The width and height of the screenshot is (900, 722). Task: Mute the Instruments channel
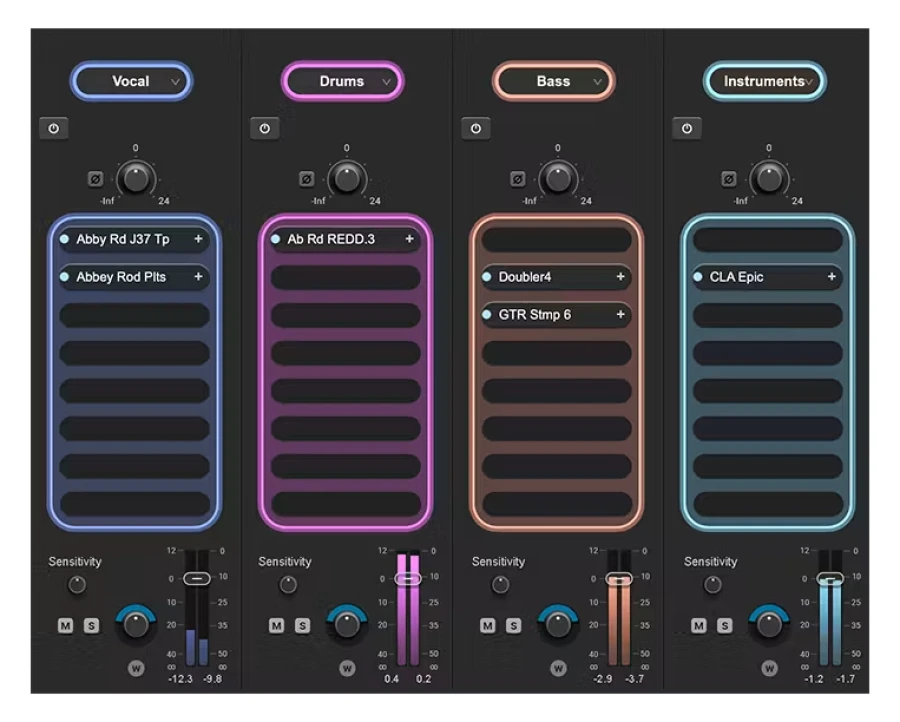699,626
